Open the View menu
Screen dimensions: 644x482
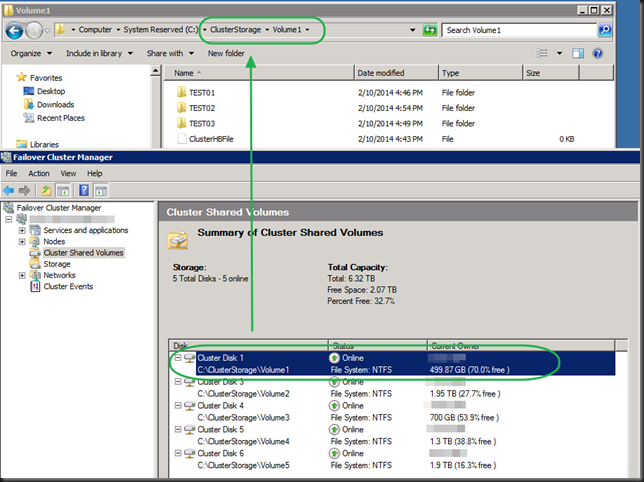pyautogui.click(x=68, y=174)
